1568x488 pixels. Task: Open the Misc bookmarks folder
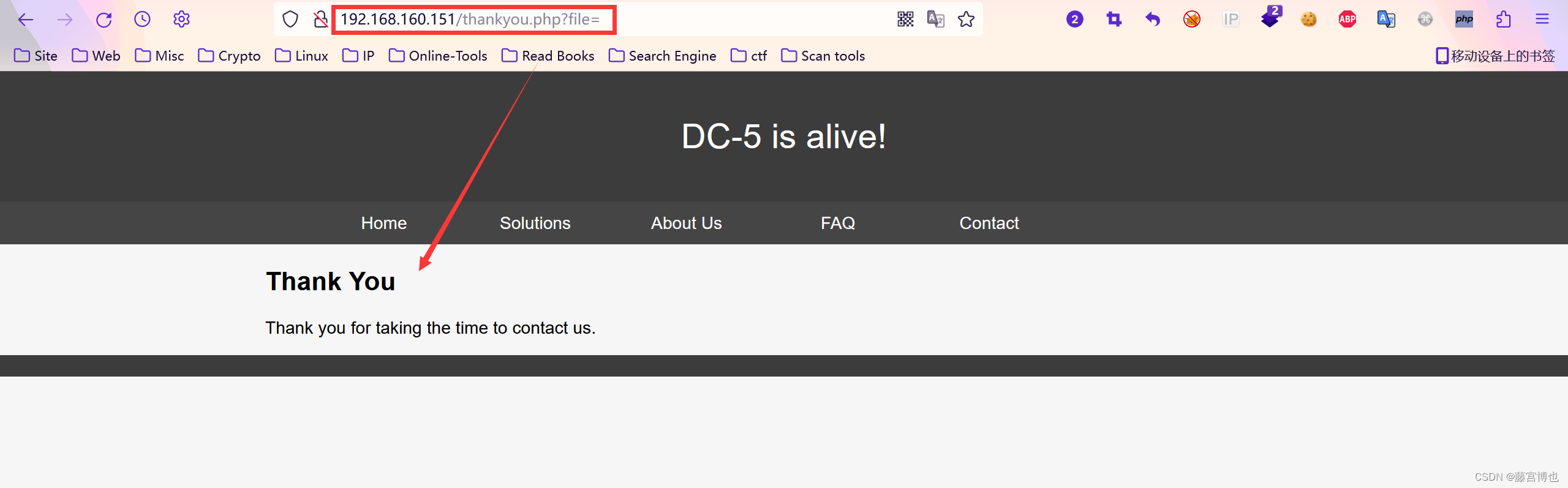click(159, 56)
